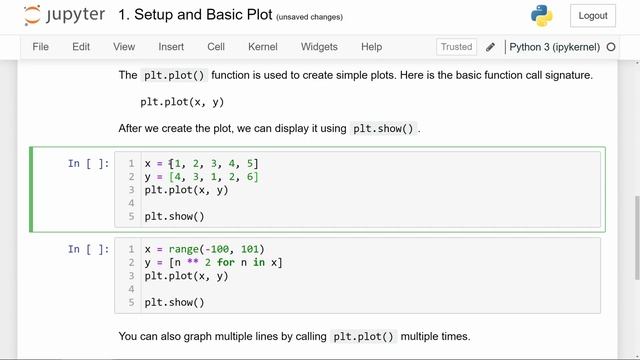This screenshot has height=360, width=640.
Task: Click the list comprehension line in second cell
Action: [x=213, y=262]
